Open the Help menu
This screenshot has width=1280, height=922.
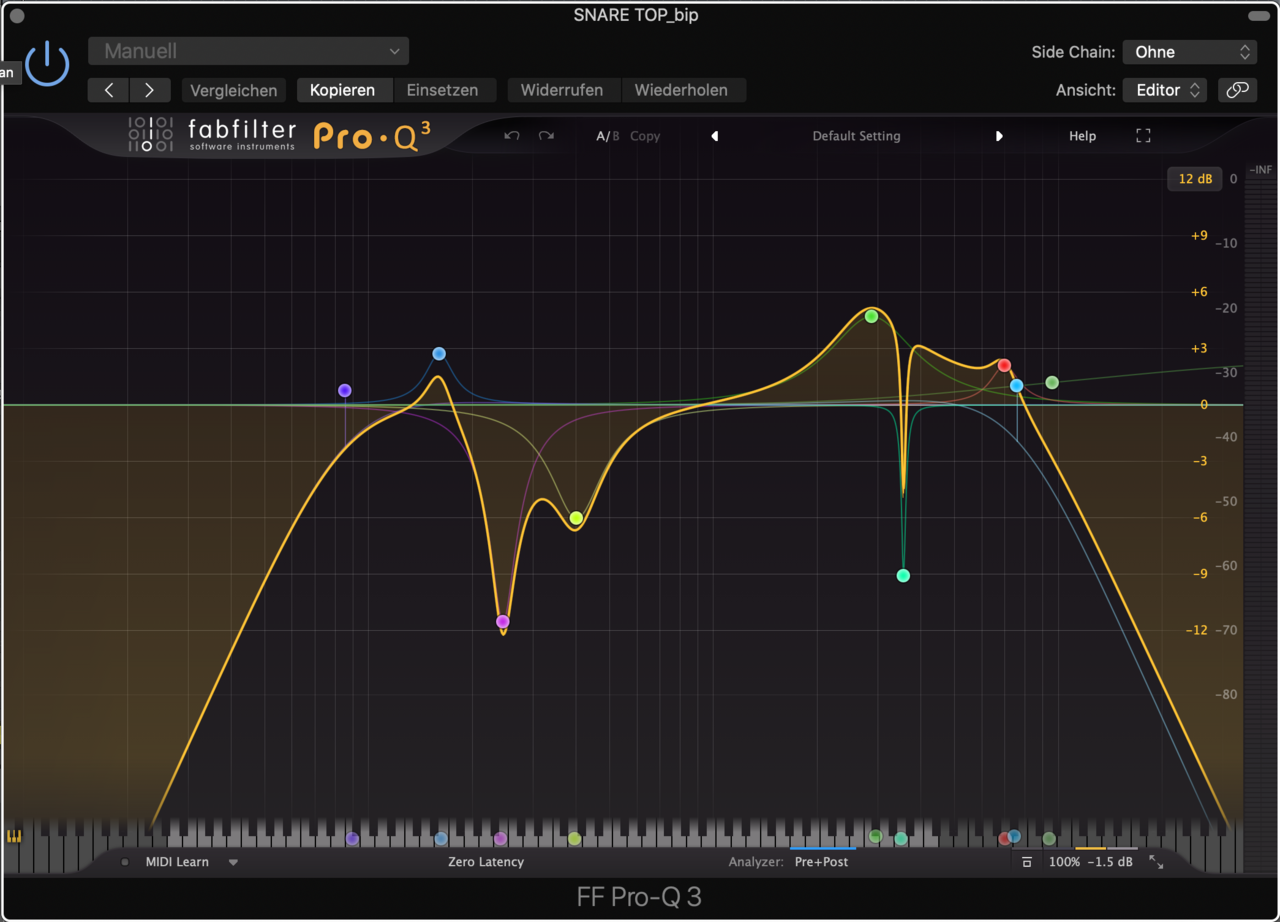point(1082,136)
